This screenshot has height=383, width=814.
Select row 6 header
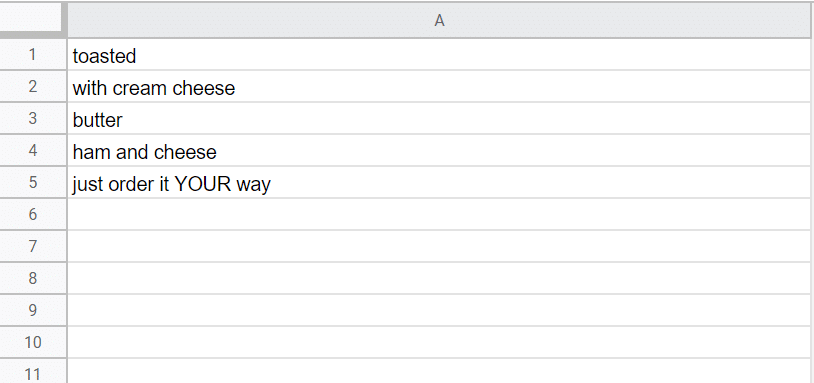33,215
